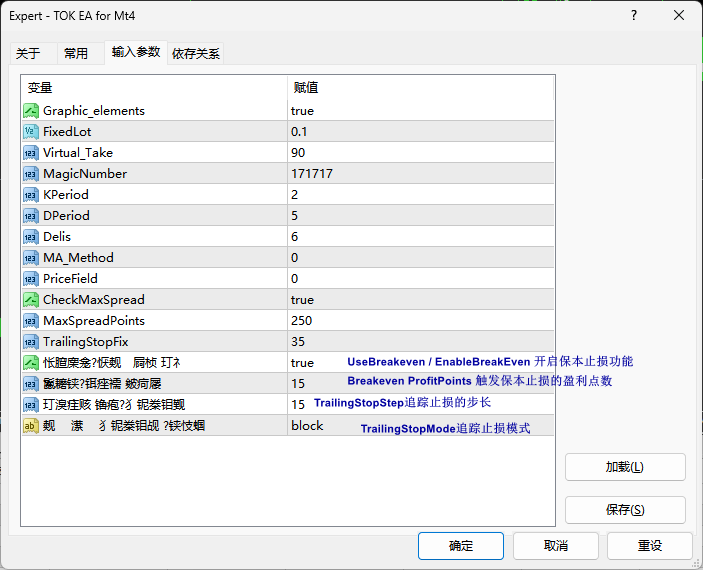This screenshot has width=703, height=570.
Task: Edit the UseBreakeven row value true
Action: [302, 363]
